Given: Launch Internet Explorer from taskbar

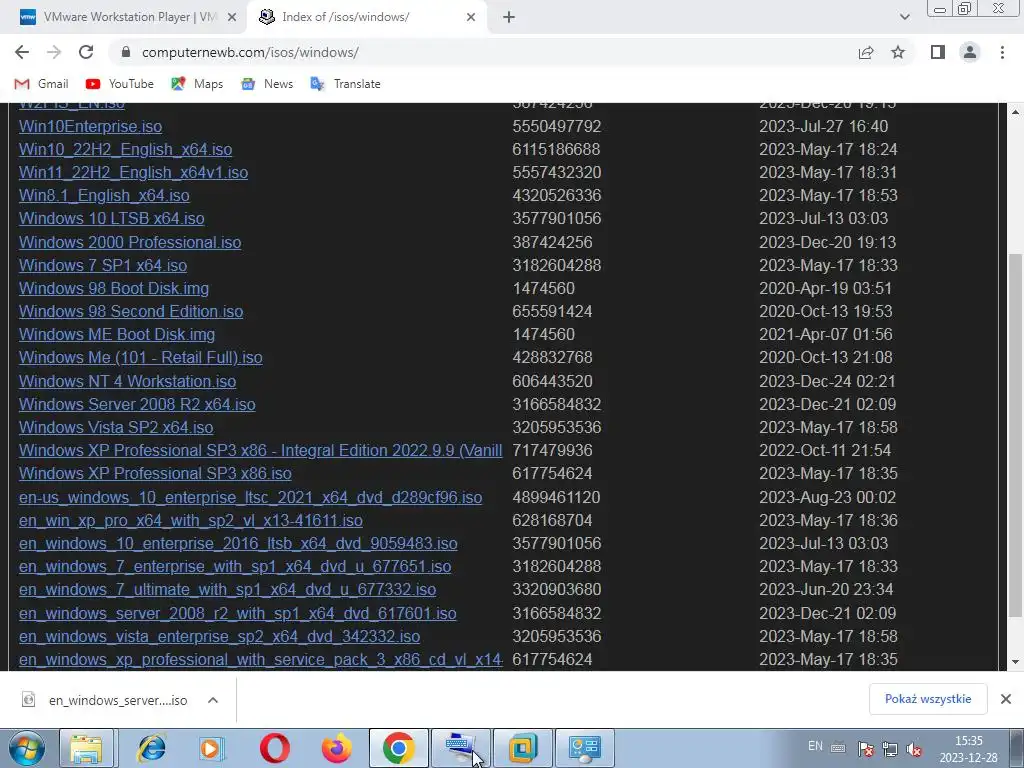Looking at the screenshot, I should pos(151,748).
